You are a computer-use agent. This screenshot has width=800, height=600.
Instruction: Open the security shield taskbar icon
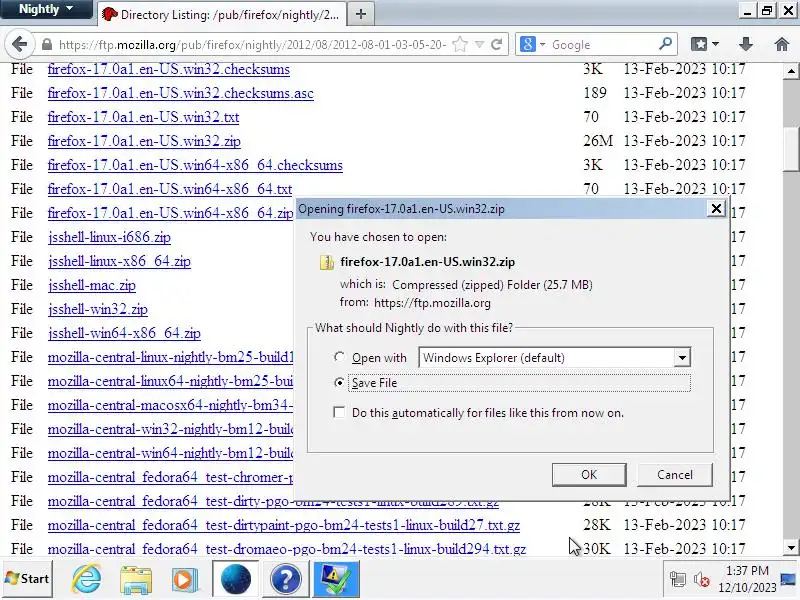pos(336,579)
